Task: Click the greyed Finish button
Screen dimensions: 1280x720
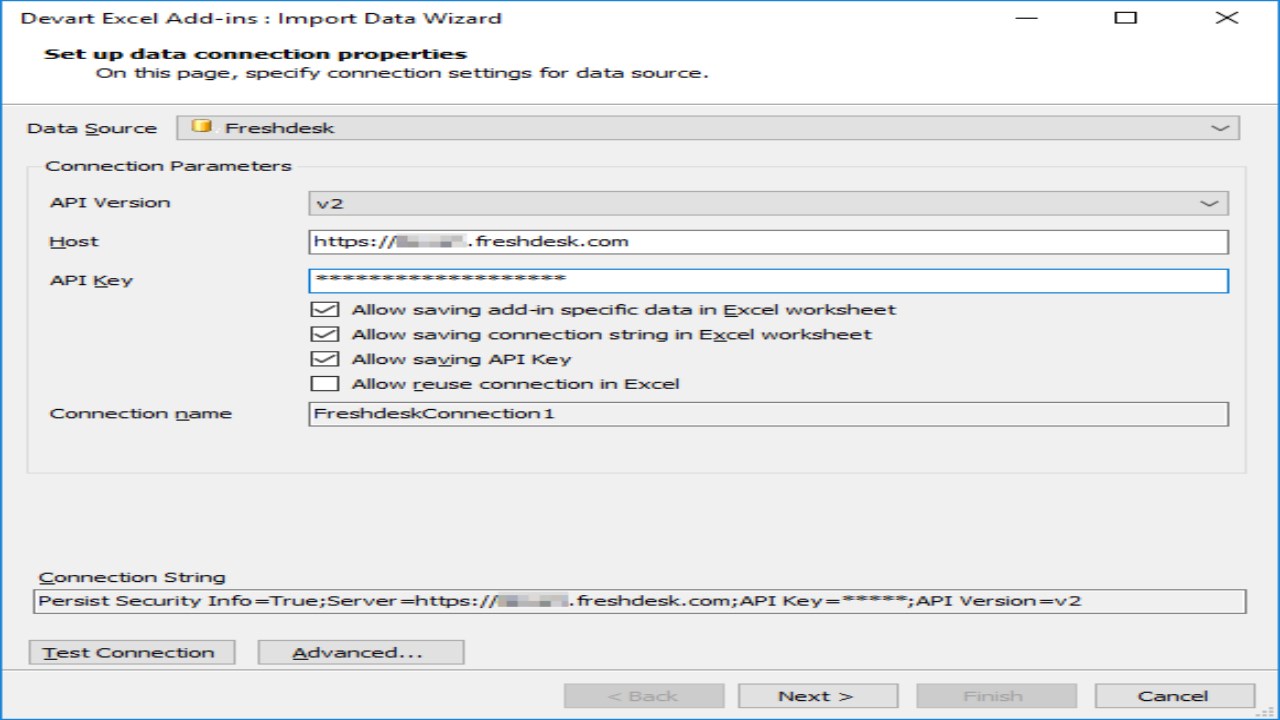Action: click(996, 696)
